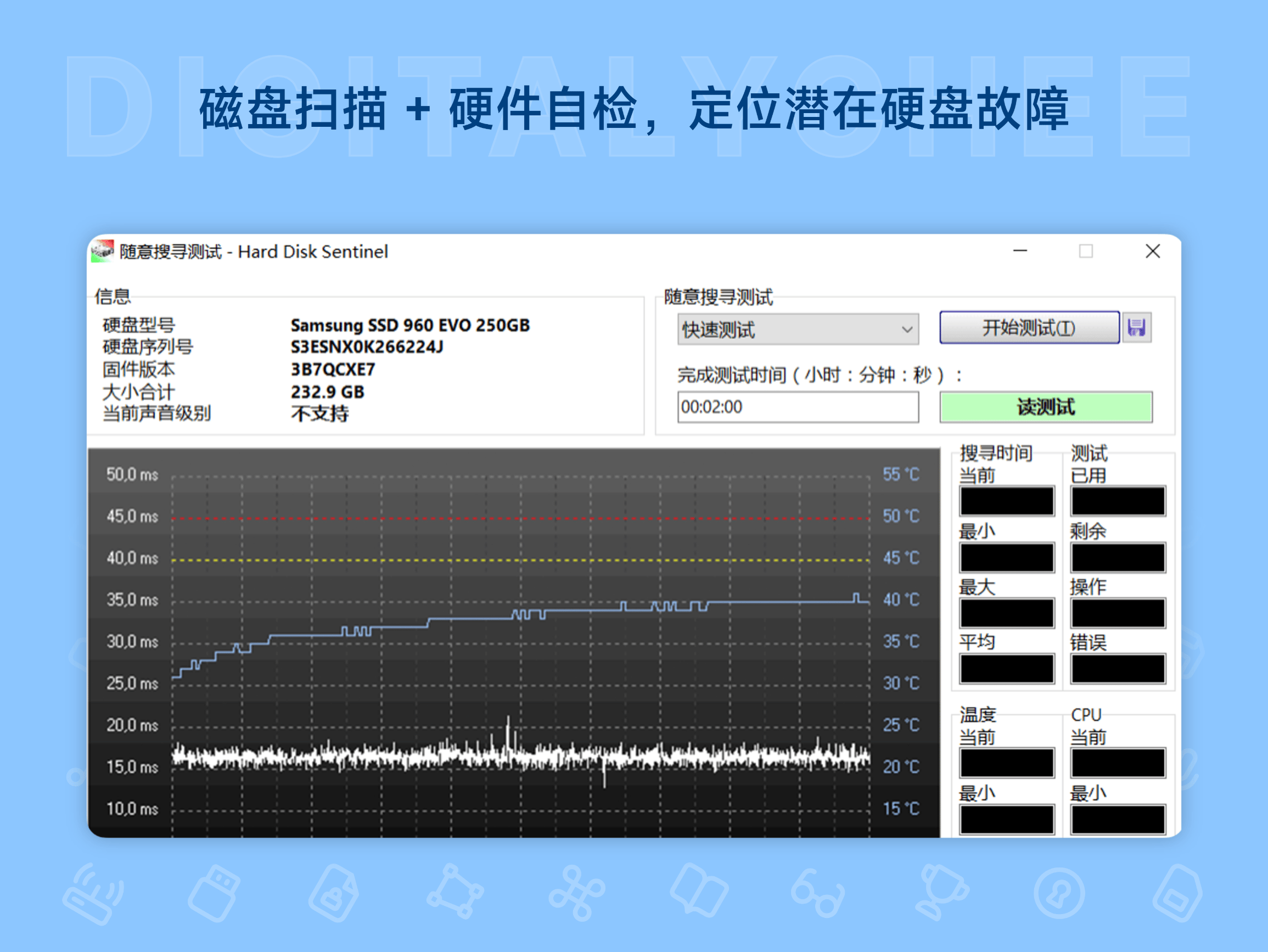Click the 剩余 remaining time display box
The image size is (1268, 952).
pyautogui.click(x=1118, y=557)
